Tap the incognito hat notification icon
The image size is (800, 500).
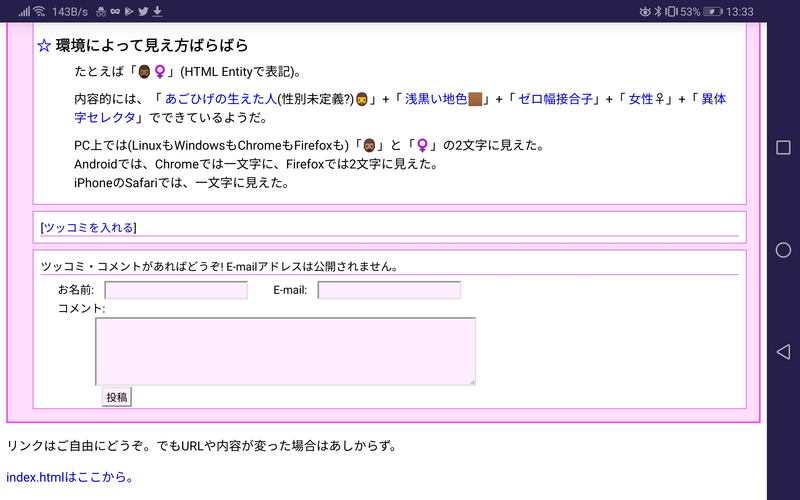click(101, 11)
